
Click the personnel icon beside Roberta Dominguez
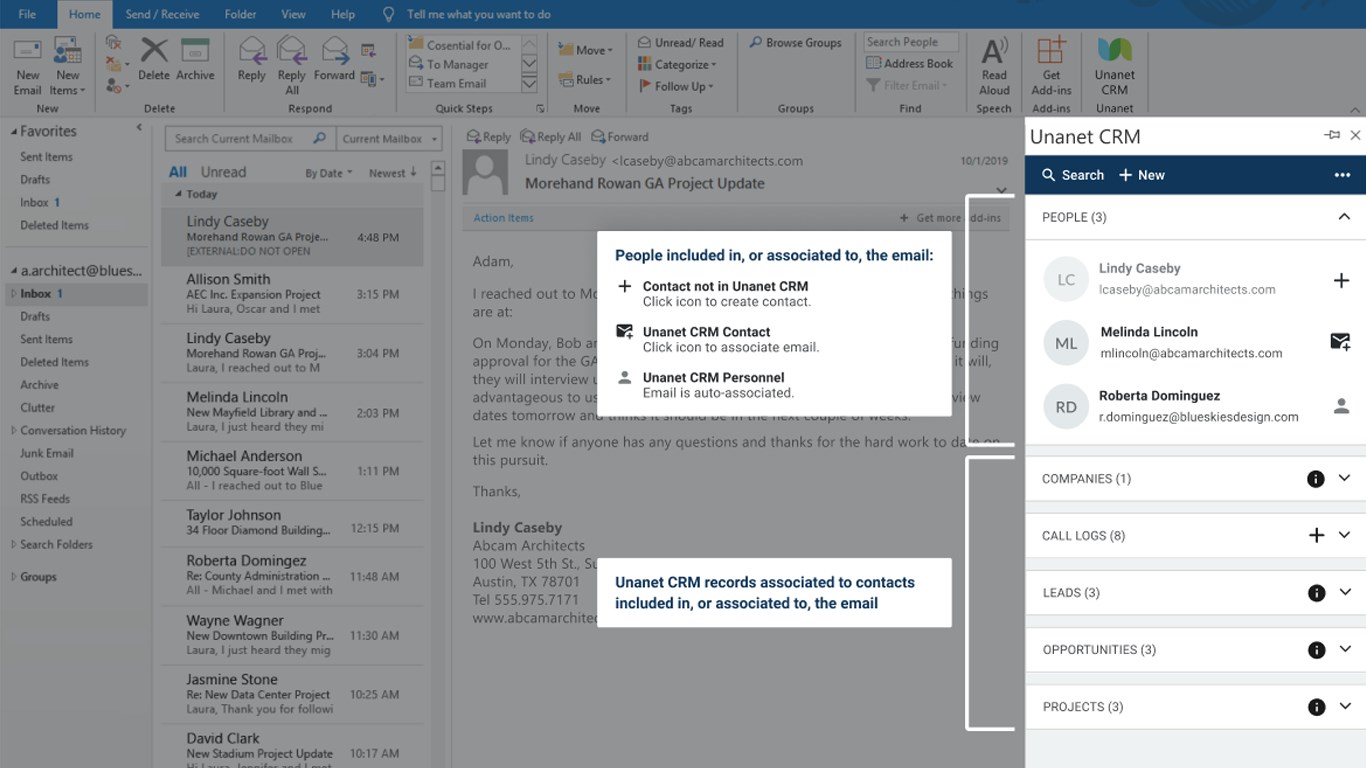click(1341, 406)
